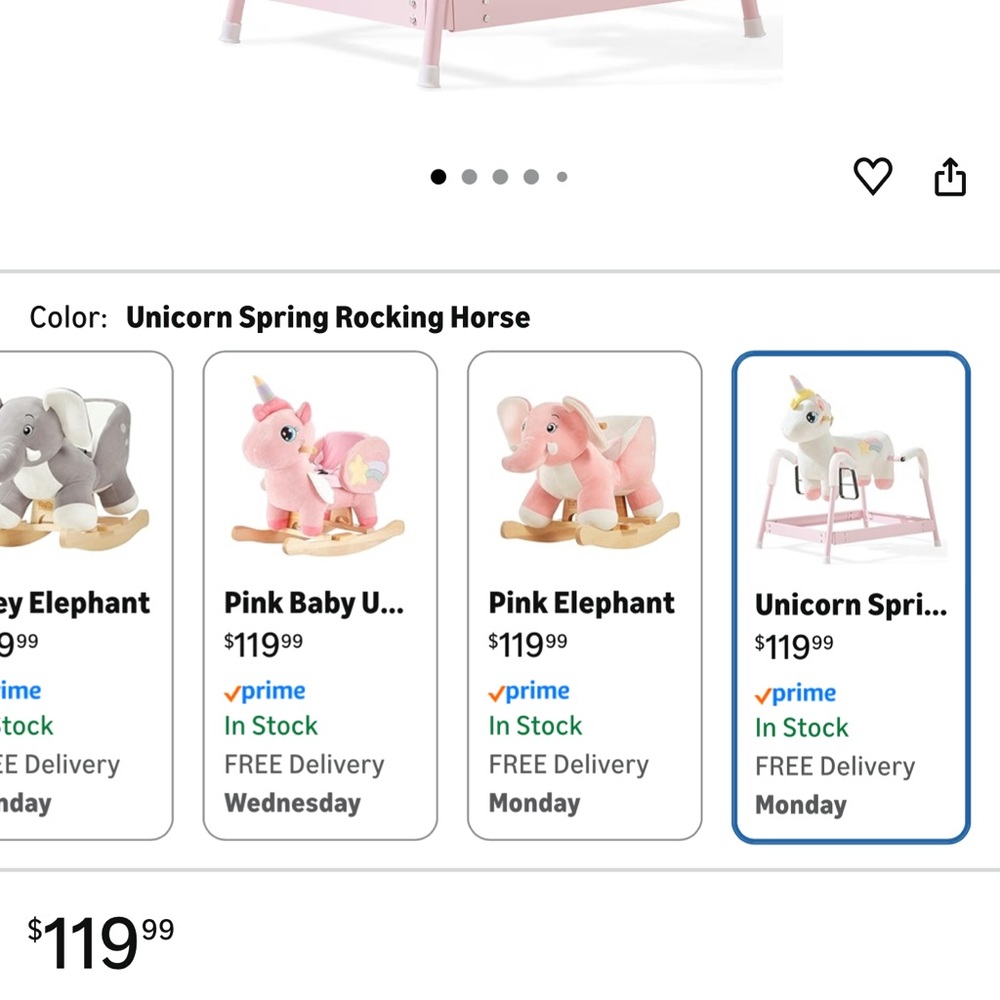The height and width of the screenshot is (1000, 1000).
Task: Click the In Stock text under Pink Elephant
Action: click(x=535, y=725)
